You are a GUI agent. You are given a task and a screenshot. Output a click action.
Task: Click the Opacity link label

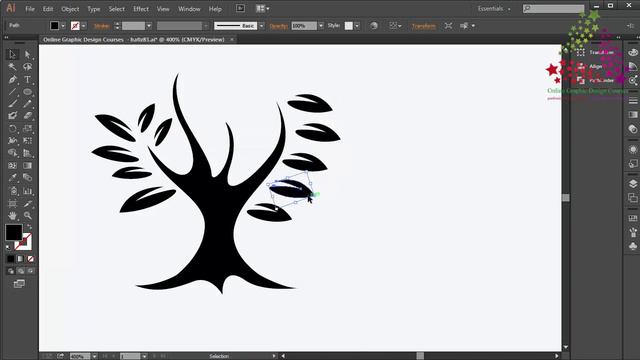click(x=279, y=26)
